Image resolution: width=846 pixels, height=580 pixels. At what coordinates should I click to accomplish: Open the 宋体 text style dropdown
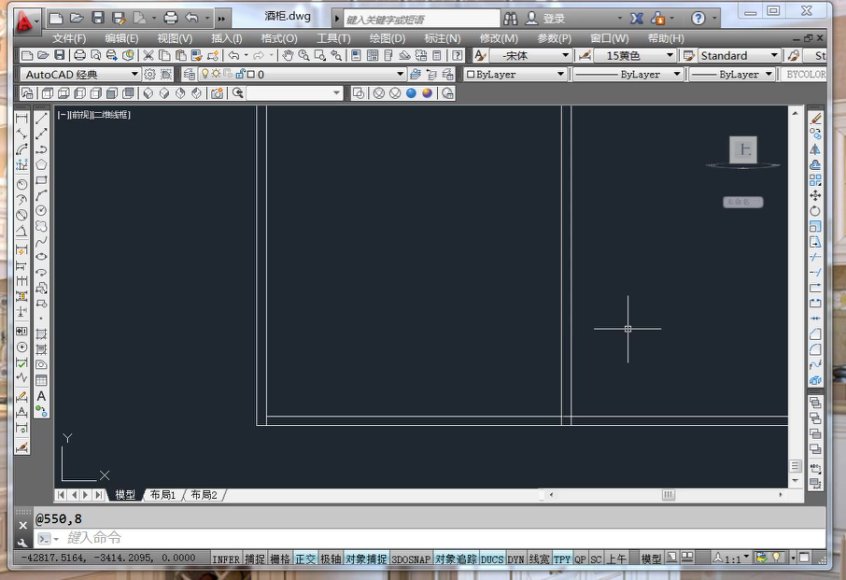pyautogui.click(x=565, y=56)
